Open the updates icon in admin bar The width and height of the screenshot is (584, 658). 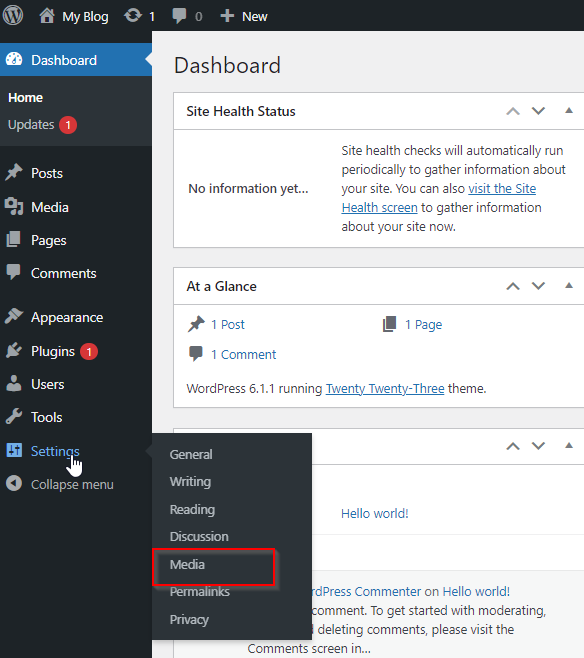tap(133, 16)
